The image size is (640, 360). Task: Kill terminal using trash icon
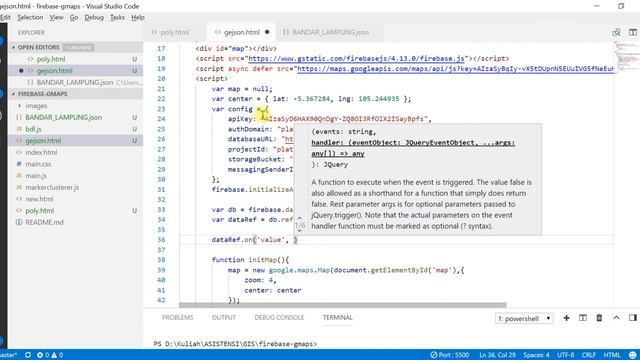pos(599,318)
